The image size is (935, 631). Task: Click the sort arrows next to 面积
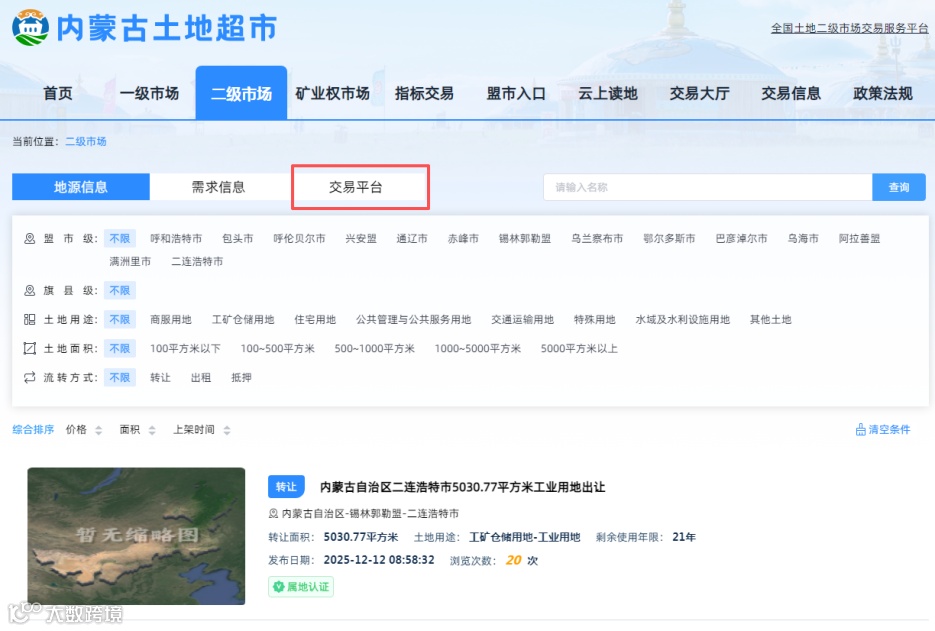point(154,428)
